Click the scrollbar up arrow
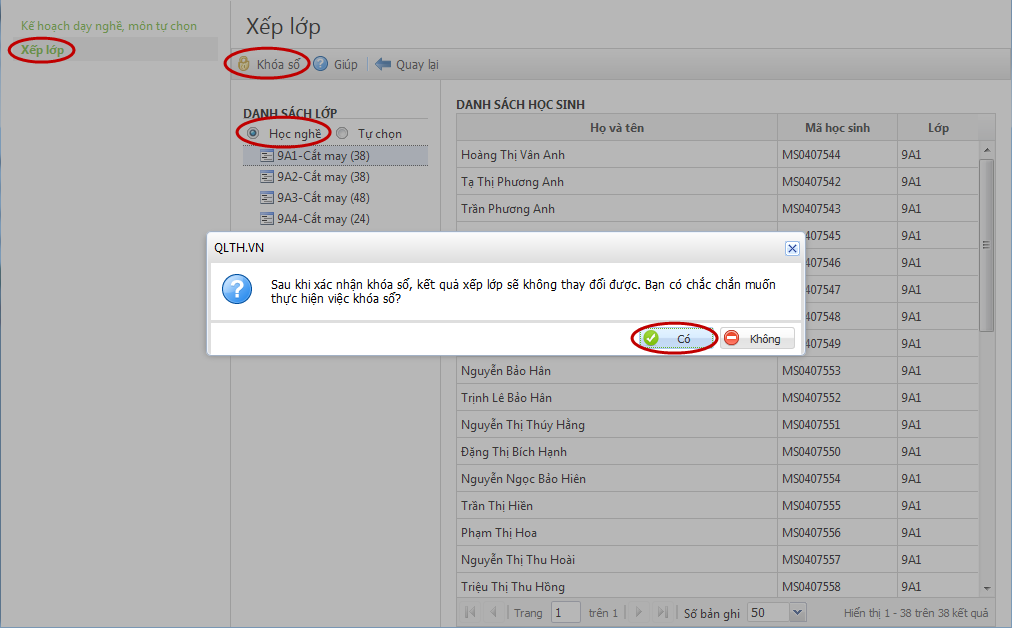 pos(987,150)
